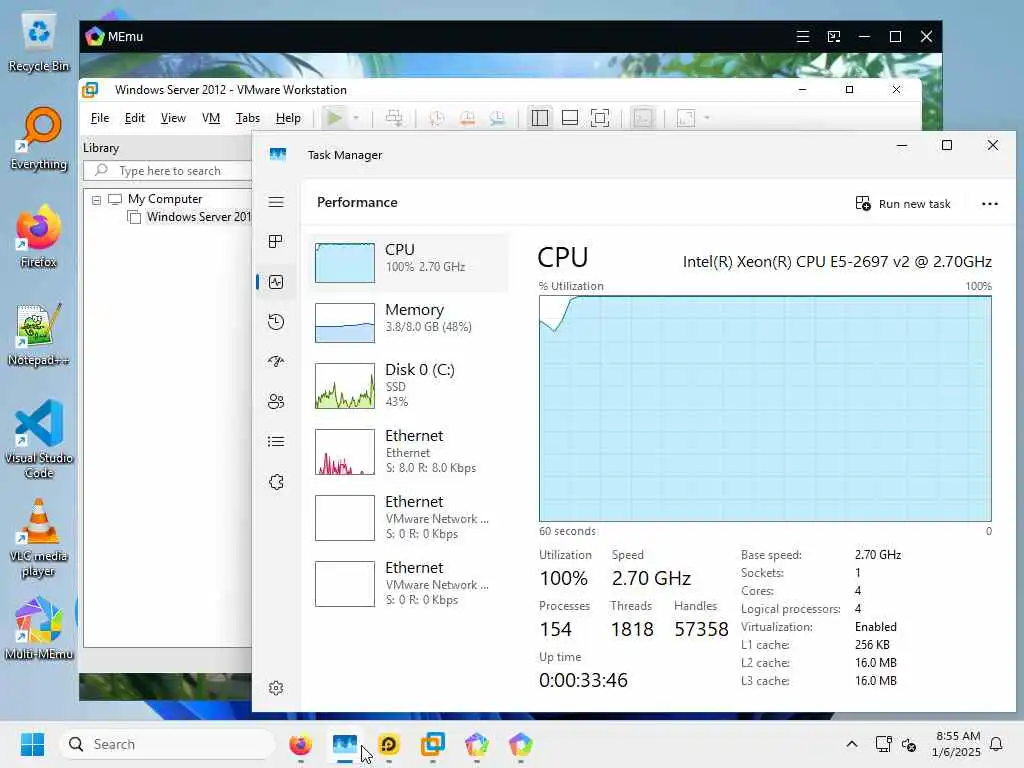Click console view icon in VMware toolbar
This screenshot has height=768, width=1024.
[x=643, y=118]
